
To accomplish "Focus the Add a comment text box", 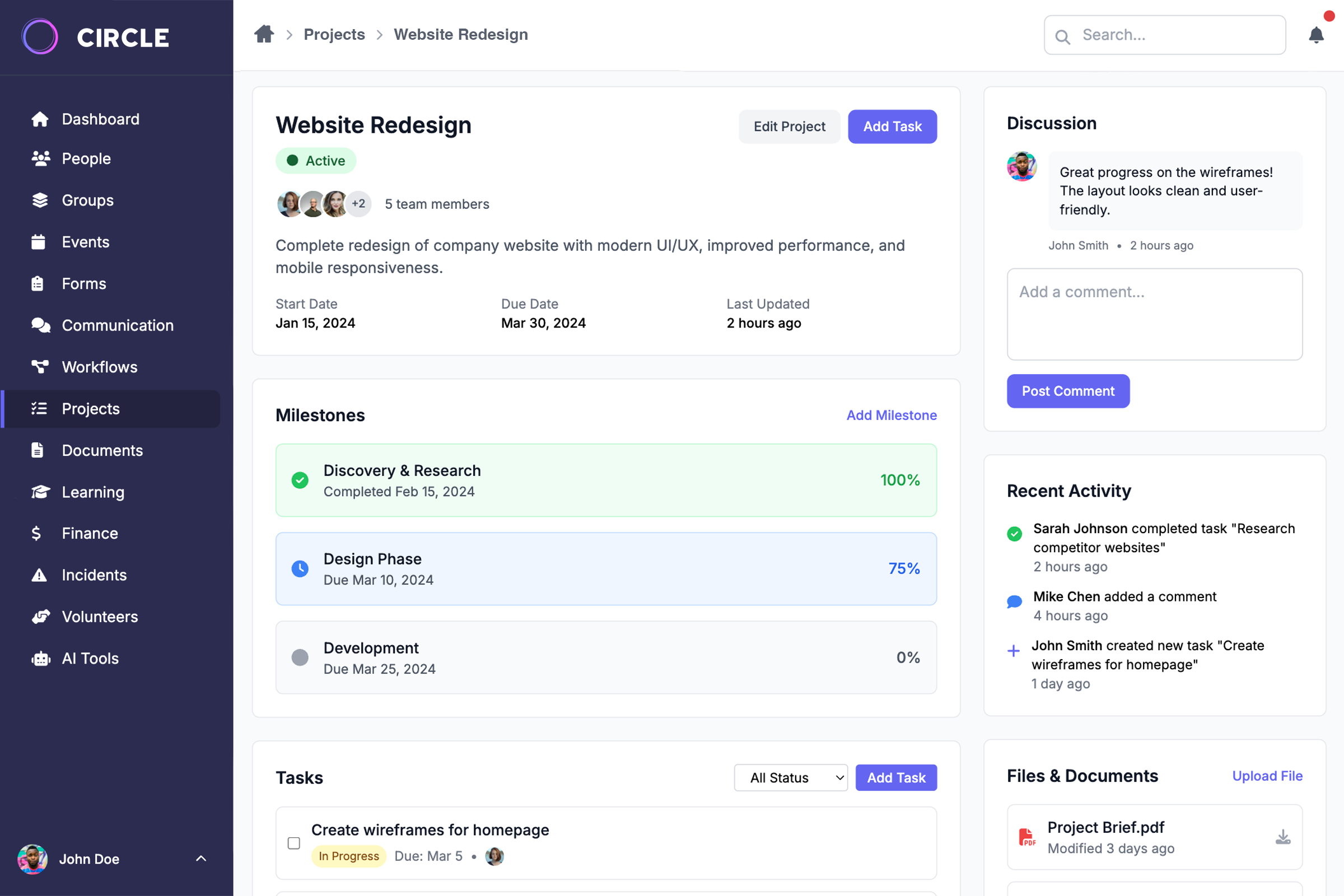I will click(x=1154, y=314).
